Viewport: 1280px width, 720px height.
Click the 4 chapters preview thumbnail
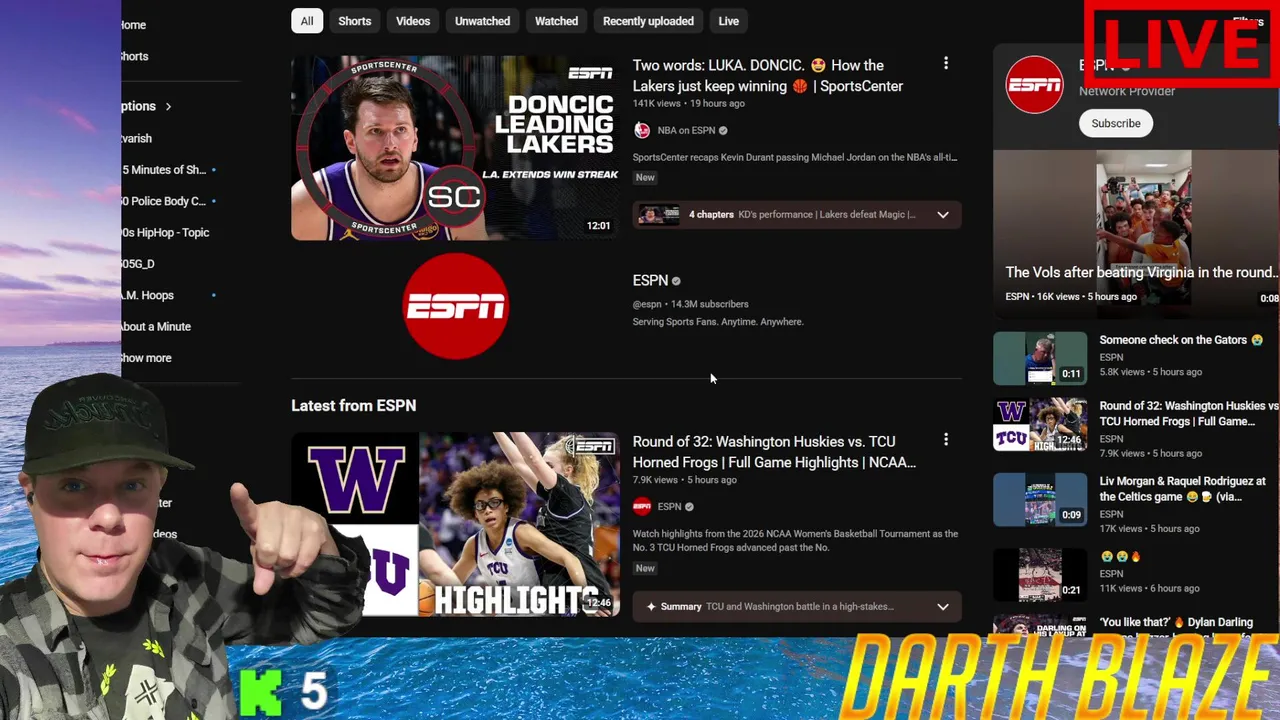(x=658, y=215)
